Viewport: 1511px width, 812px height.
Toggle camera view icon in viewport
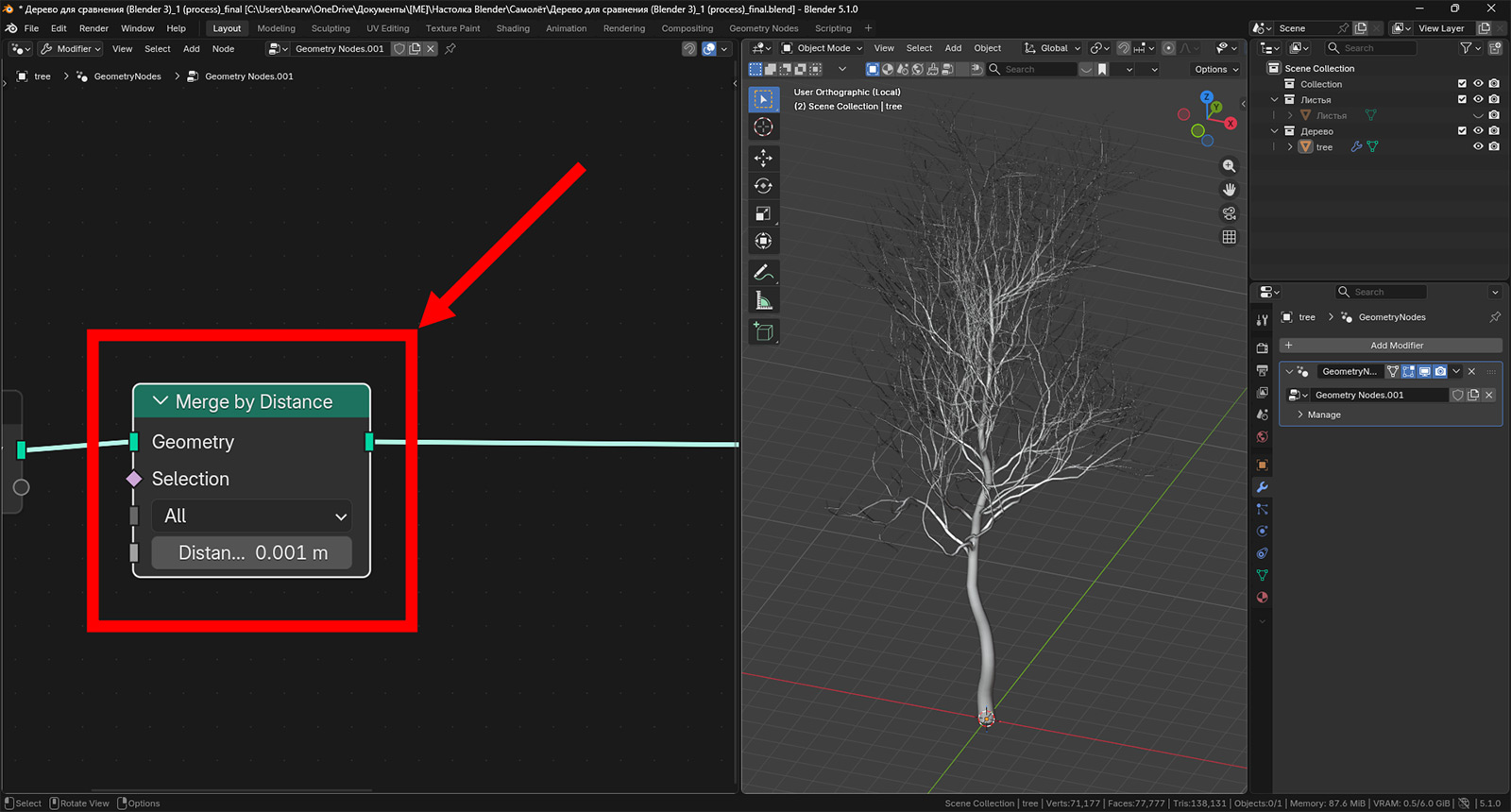click(1229, 213)
